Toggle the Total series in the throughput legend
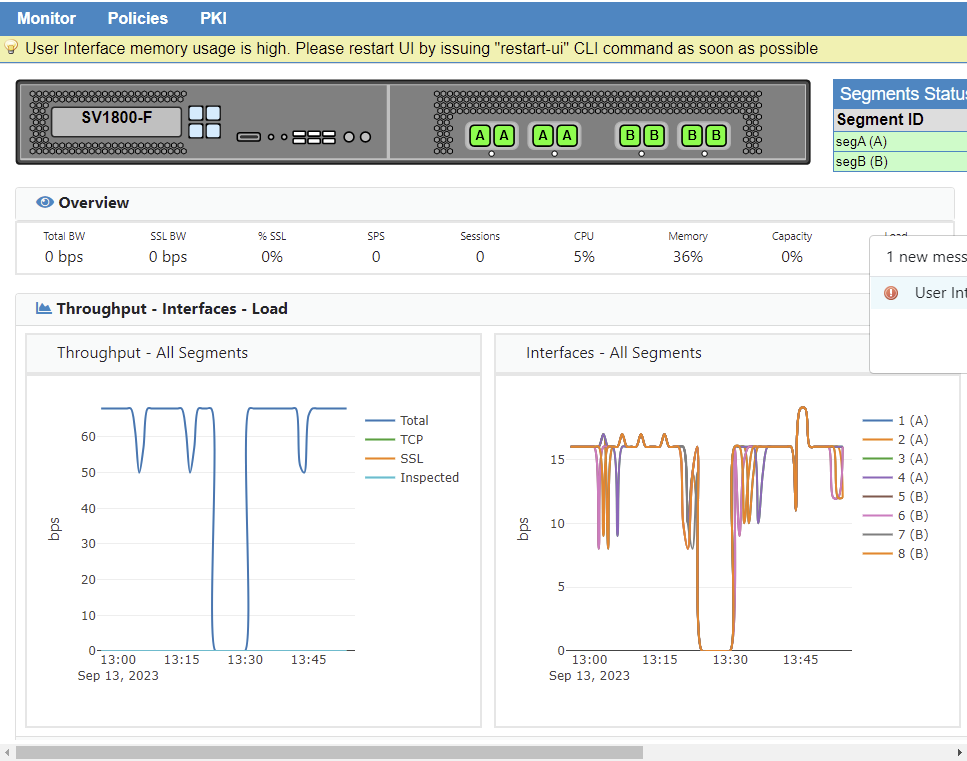The height and width of the screenshot is (761, 967). [x=413, y=421]
